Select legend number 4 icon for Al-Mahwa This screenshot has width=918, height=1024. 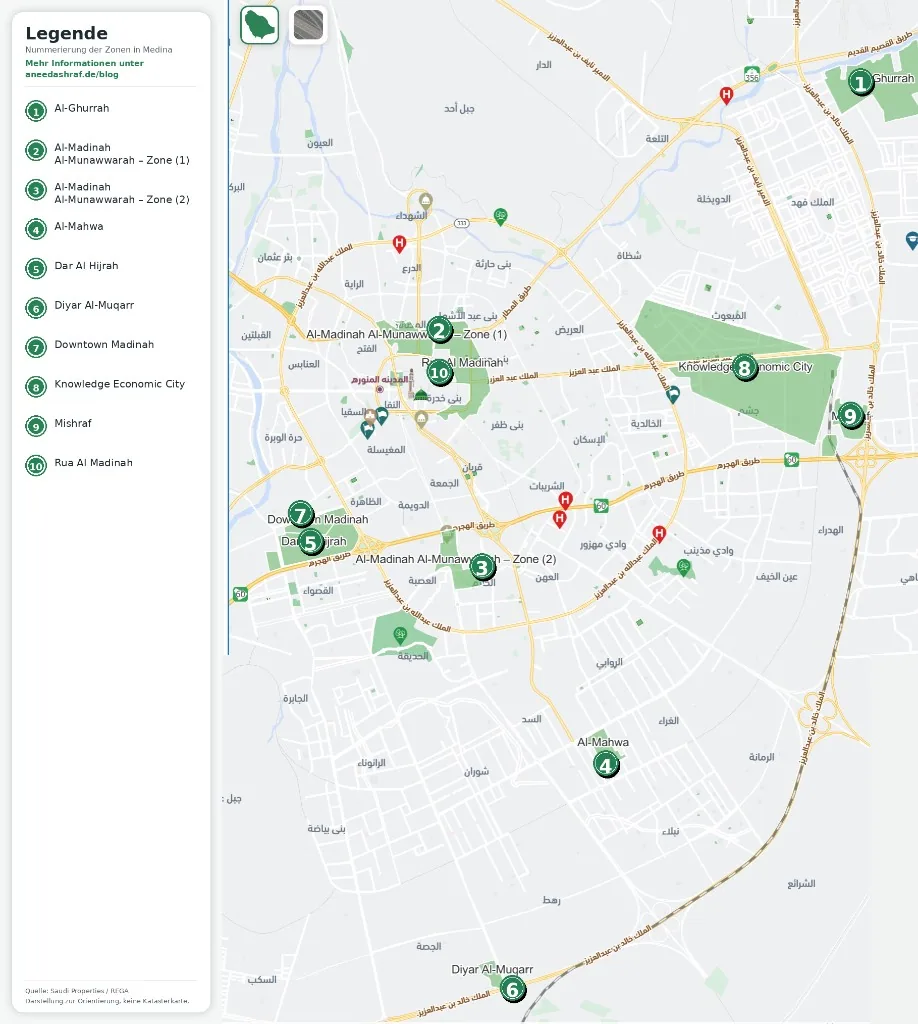coord(36,229)
